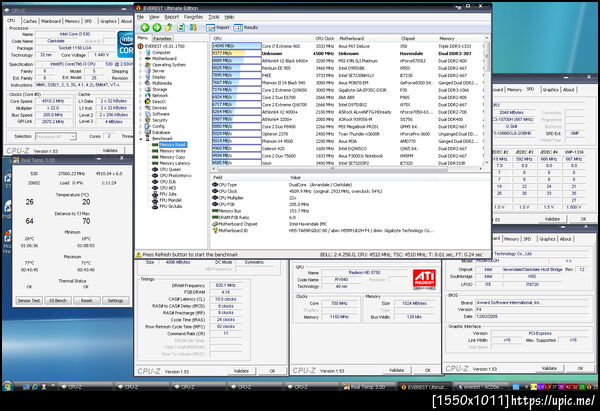Sort by the CPU Clock column header
The image size is (600, 411).
coord(325,38)
